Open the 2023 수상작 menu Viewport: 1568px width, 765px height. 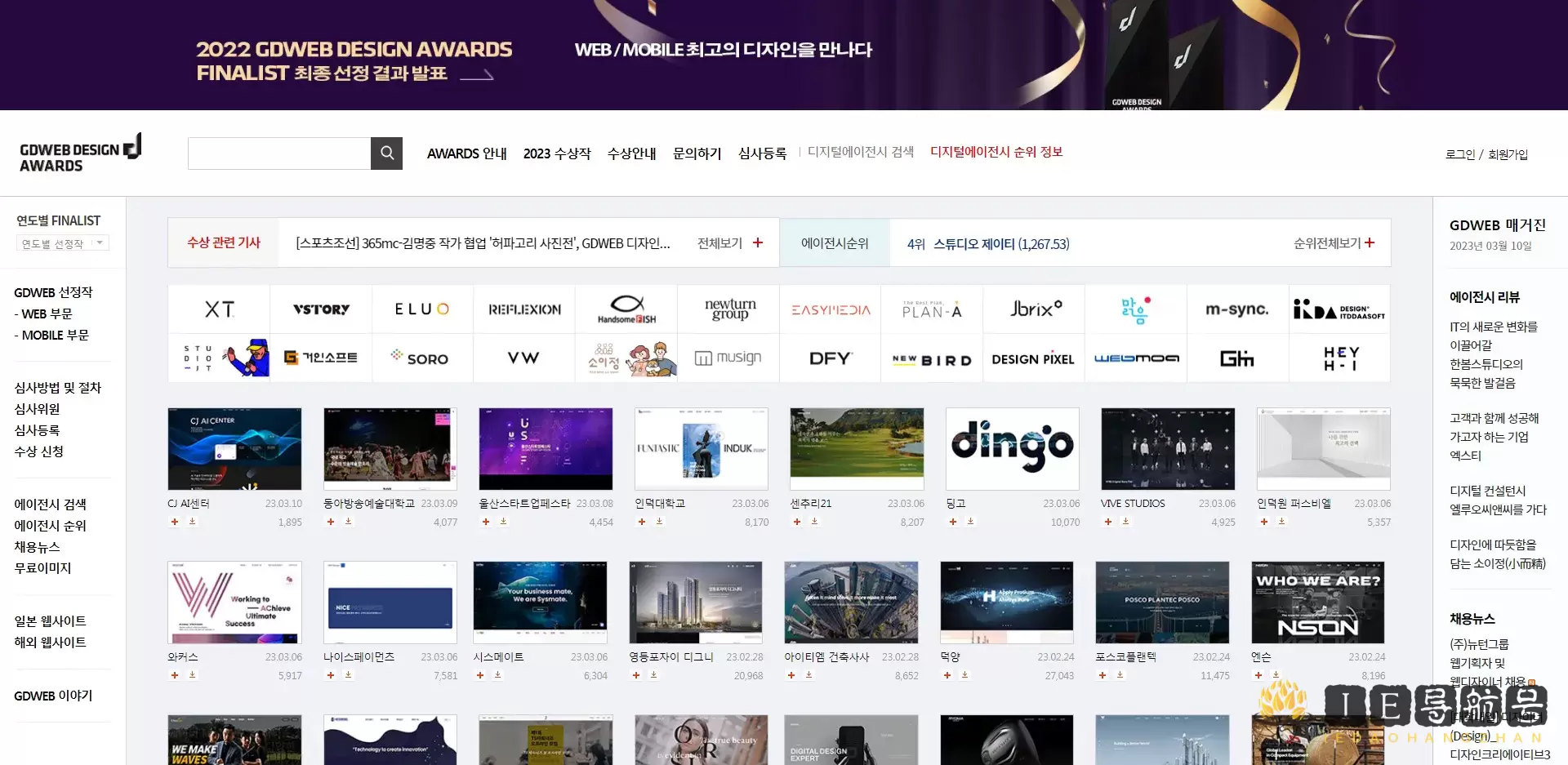pos(557,153)
